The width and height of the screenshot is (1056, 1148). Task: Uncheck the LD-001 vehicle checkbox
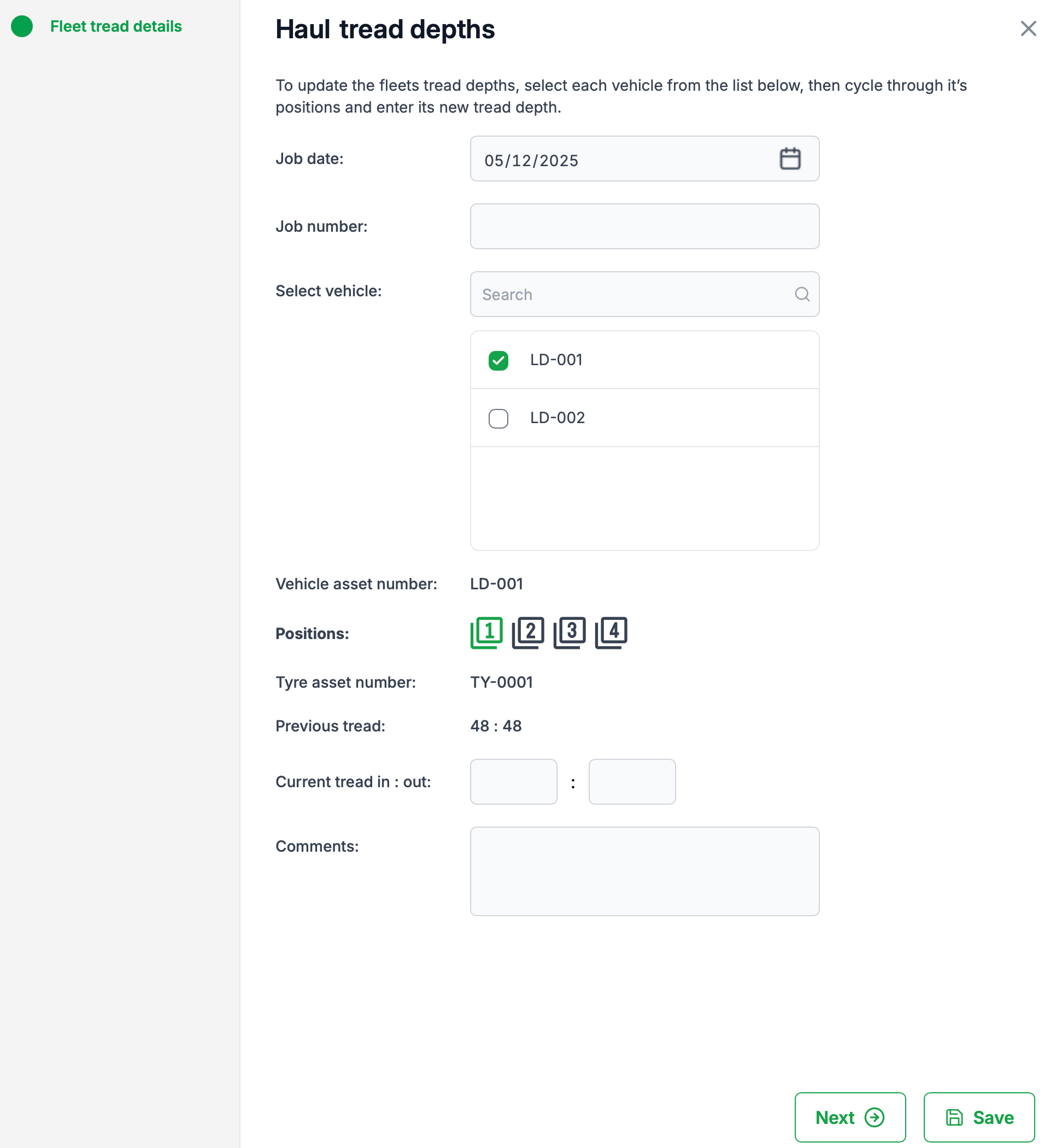(498, 361)
